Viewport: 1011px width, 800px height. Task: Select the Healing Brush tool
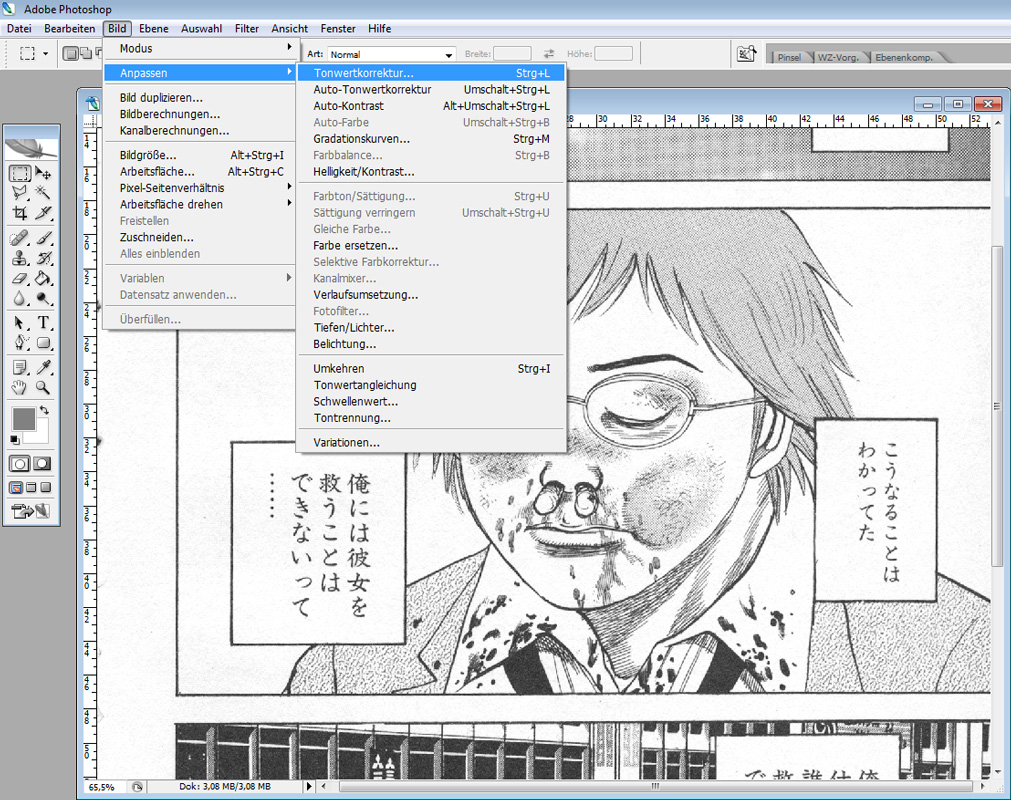click(x=19, y=238)
